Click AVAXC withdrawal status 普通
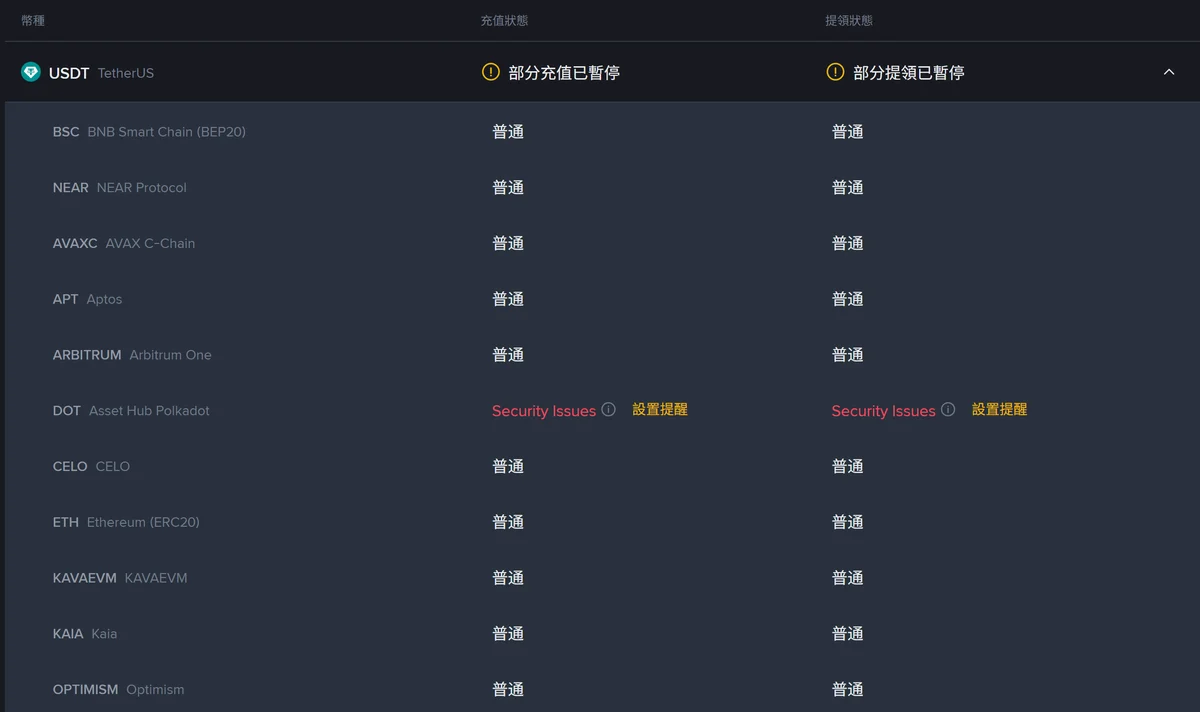 tap(848, 243)
